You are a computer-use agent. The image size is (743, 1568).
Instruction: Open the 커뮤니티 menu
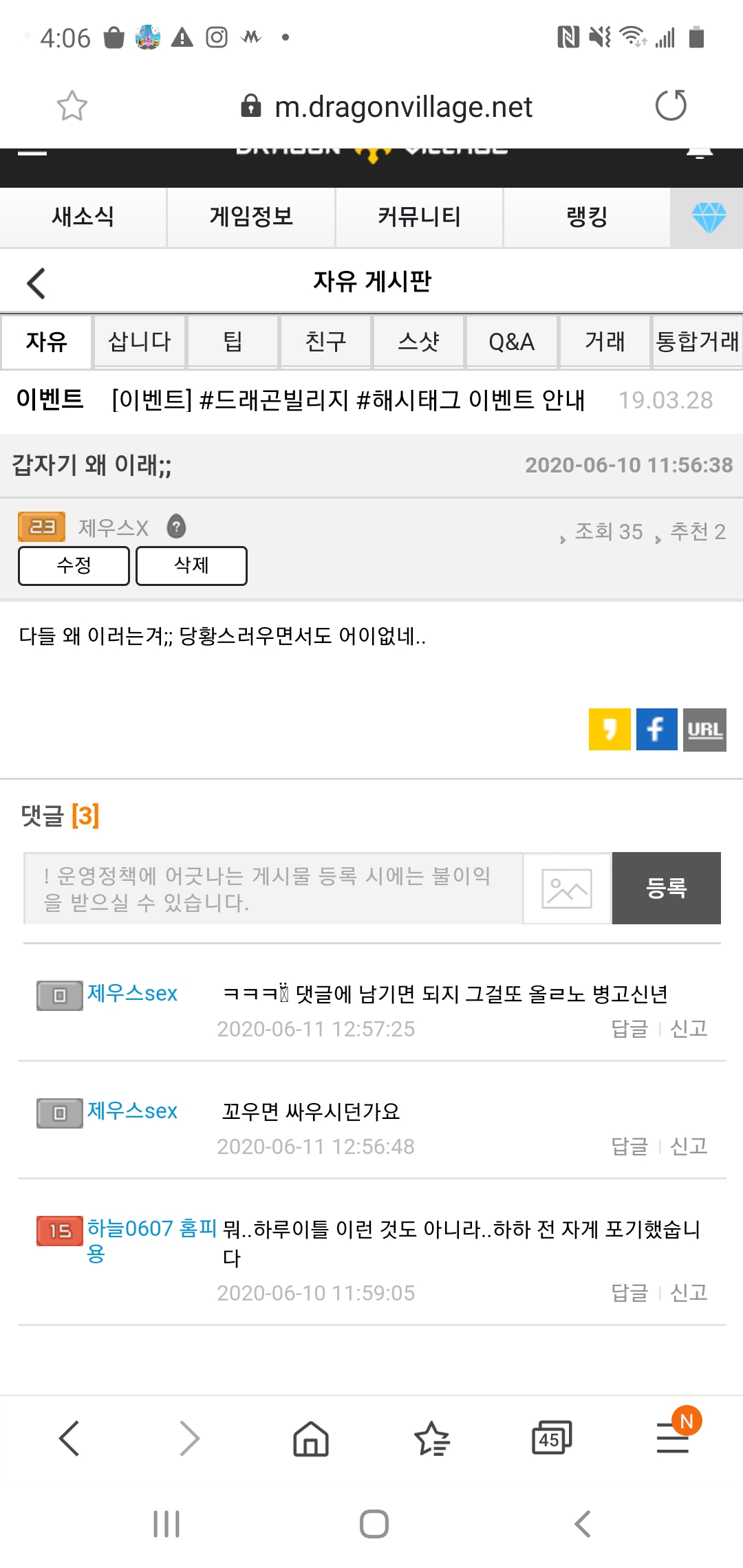point(419,217)
